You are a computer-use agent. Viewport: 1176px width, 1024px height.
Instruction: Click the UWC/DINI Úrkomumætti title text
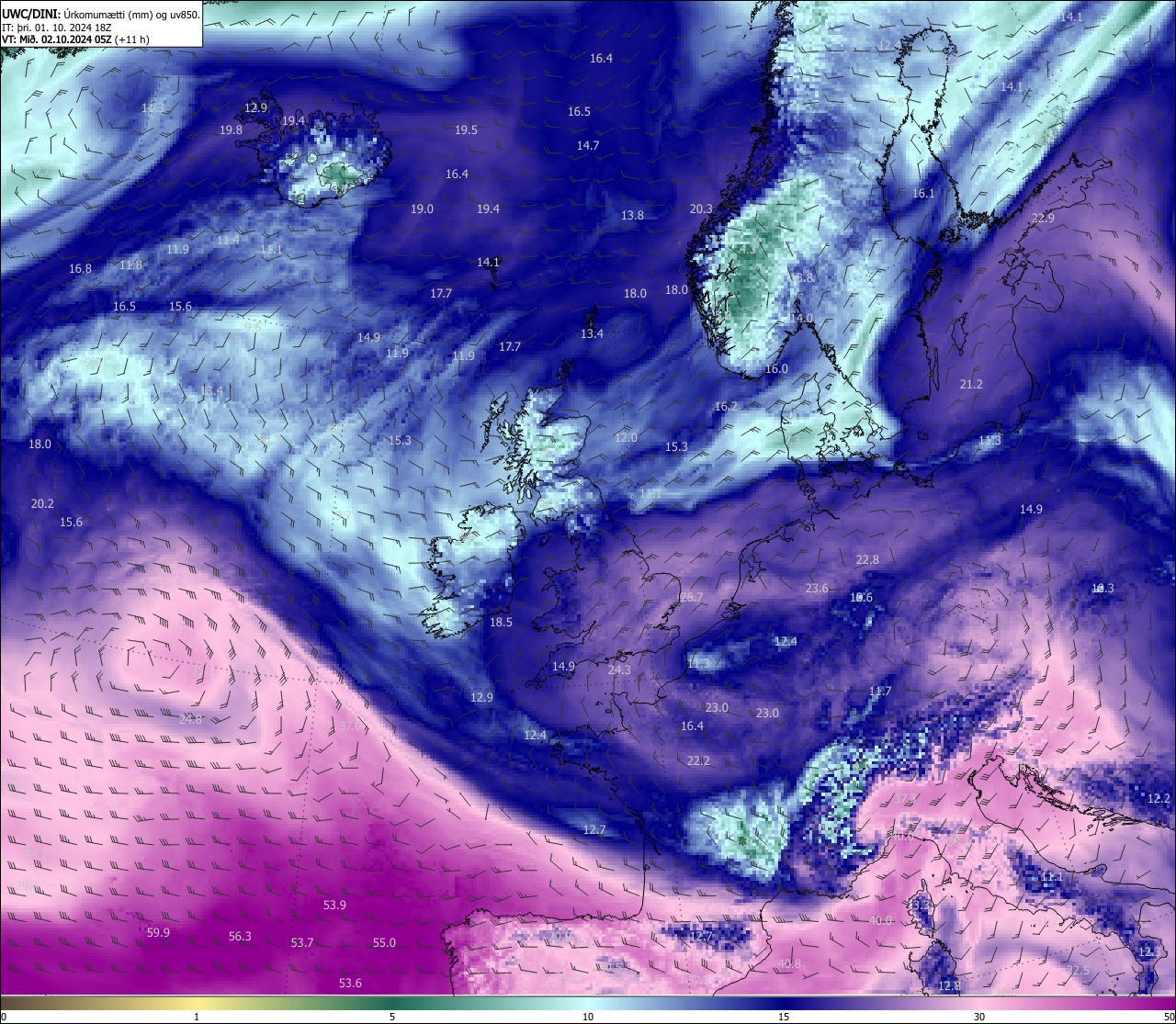[x=101, y=15]
